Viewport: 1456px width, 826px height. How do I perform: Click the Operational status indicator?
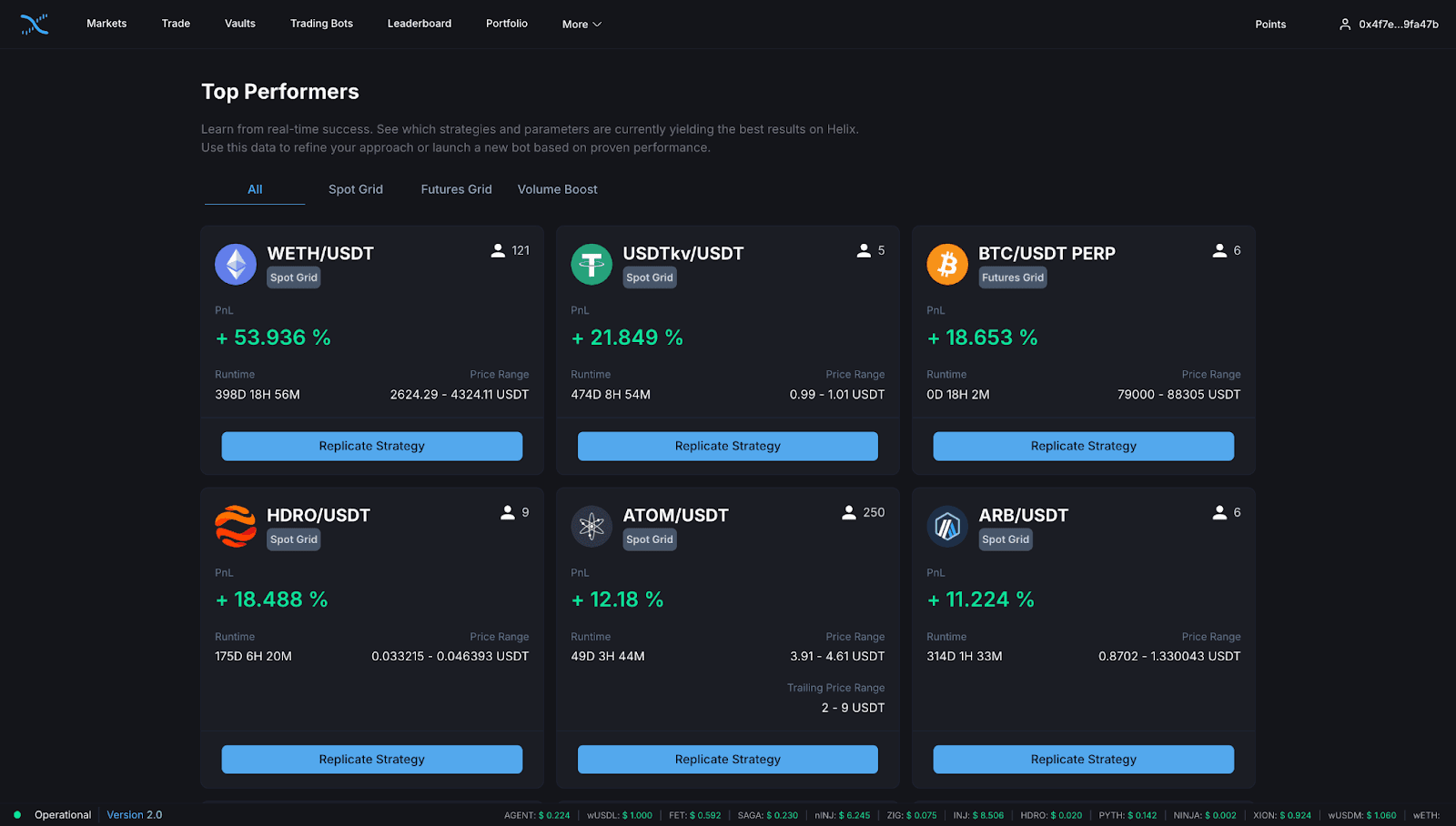pyautogui.click(x=54, y=815)
